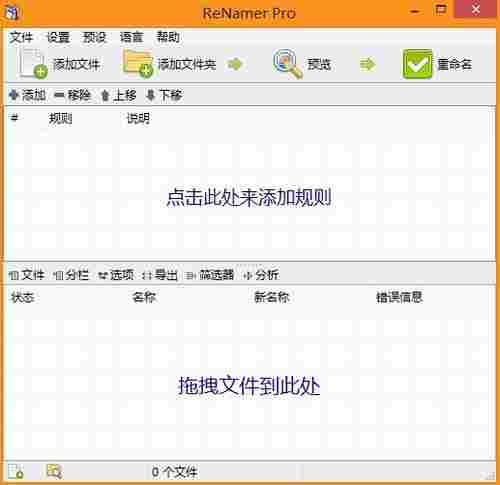The image size is (500, 485).
Task: Open the 预设 menu
Action: [x=94, y=37]
